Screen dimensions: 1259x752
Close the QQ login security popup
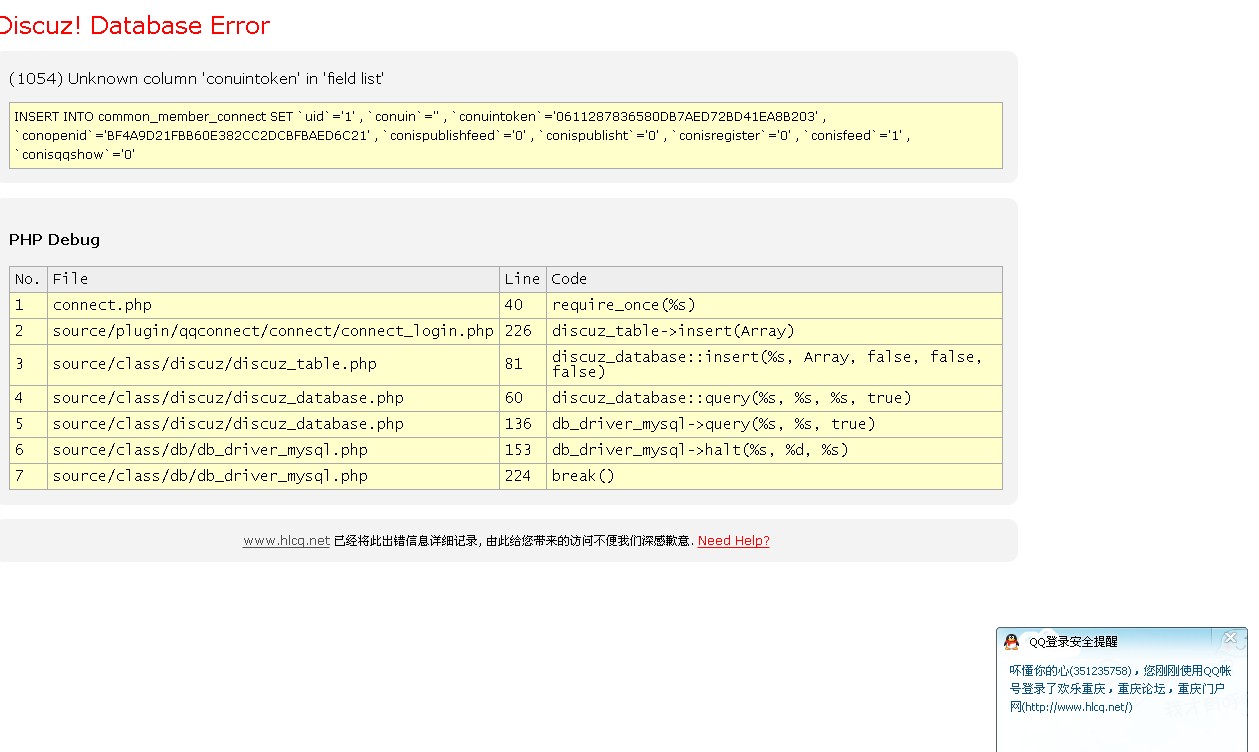click(1230, 638)
